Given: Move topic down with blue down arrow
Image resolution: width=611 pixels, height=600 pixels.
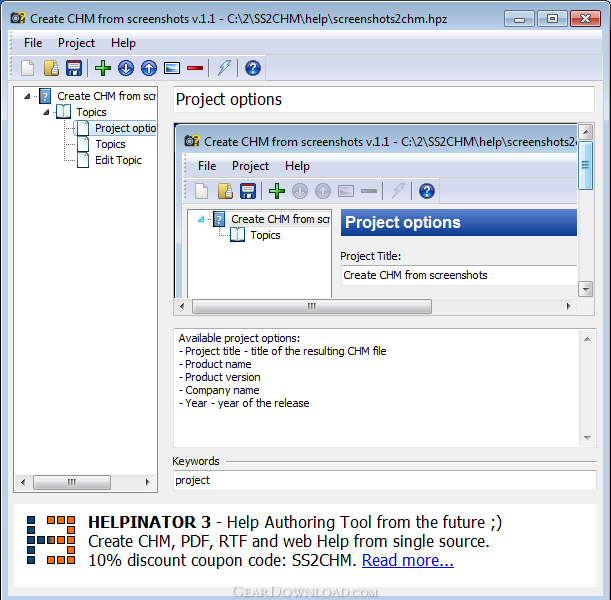Looking at the screenshot, I should pyautogui.click(x=125, y=68).
